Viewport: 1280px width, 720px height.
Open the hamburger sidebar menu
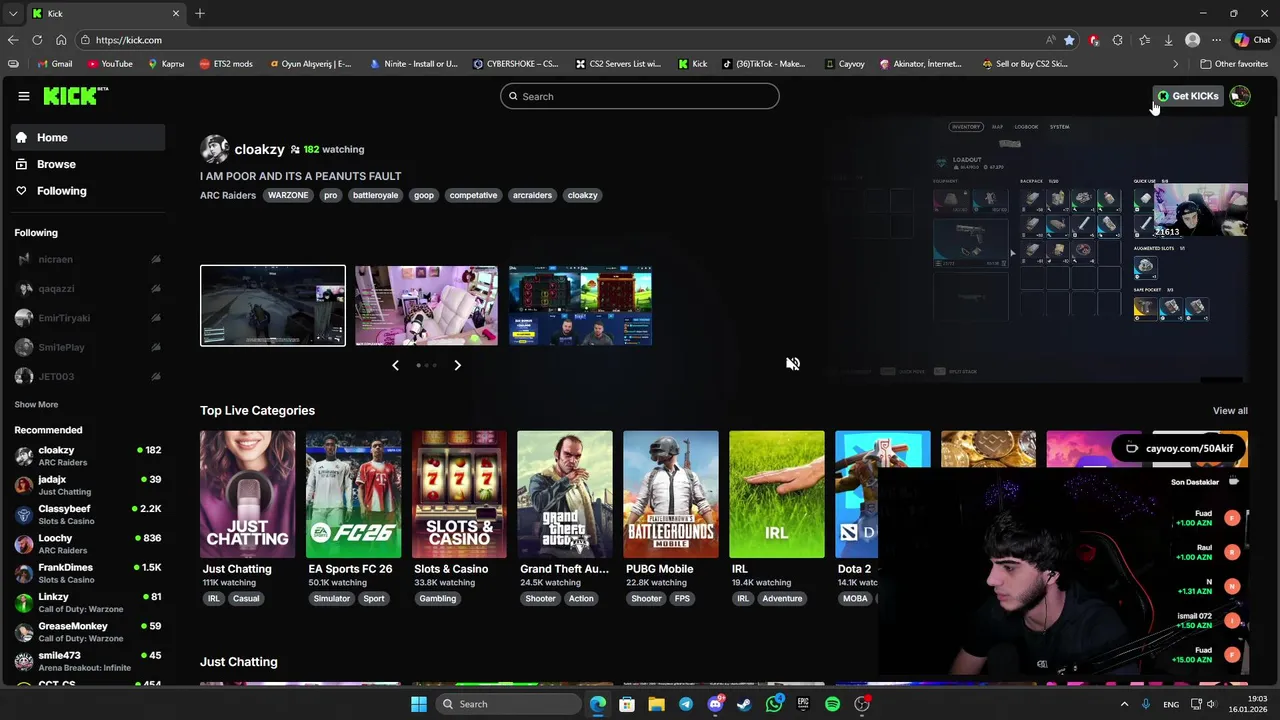tap(24, 96)
